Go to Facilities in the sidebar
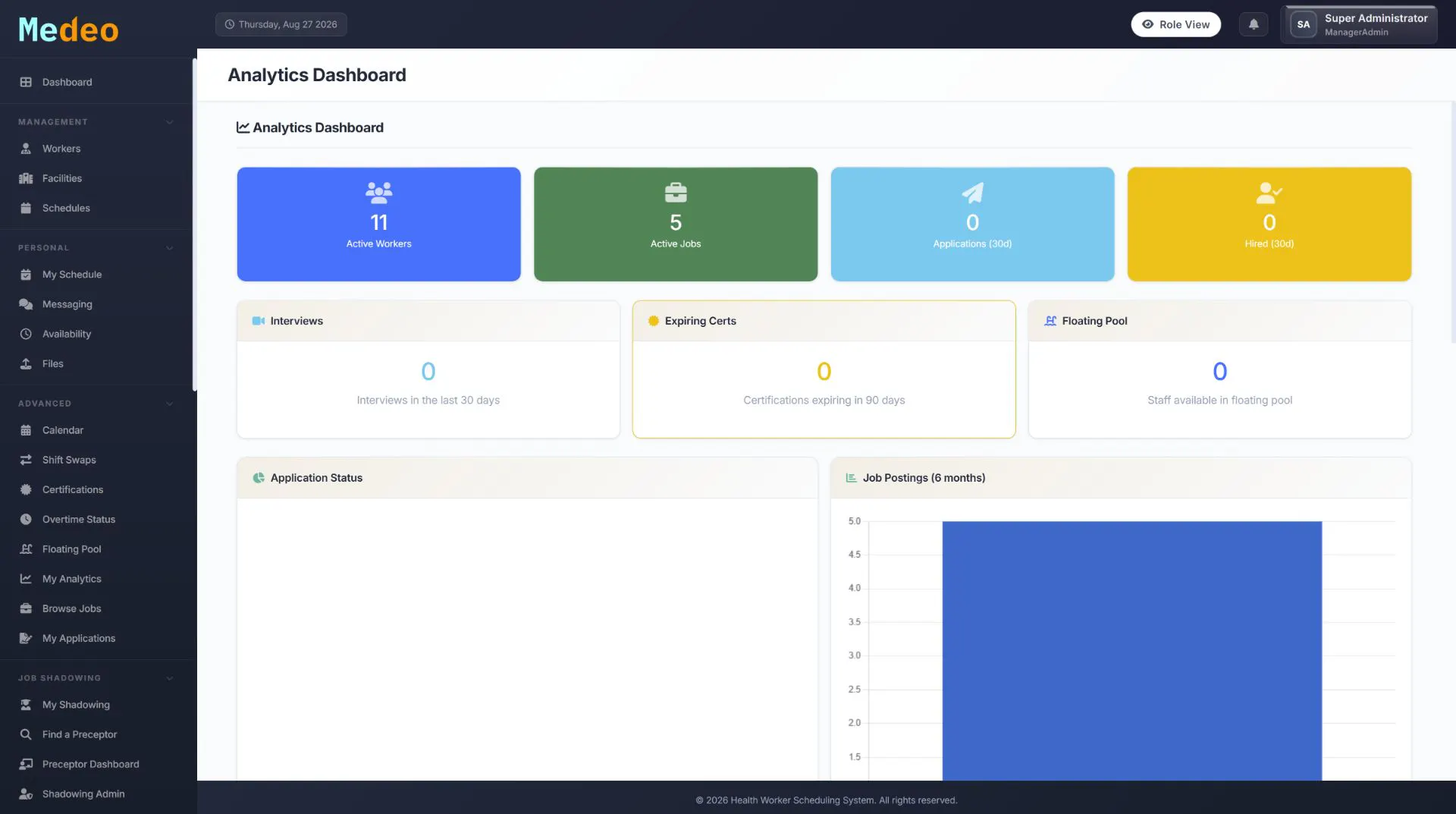 tap(96, 178)
